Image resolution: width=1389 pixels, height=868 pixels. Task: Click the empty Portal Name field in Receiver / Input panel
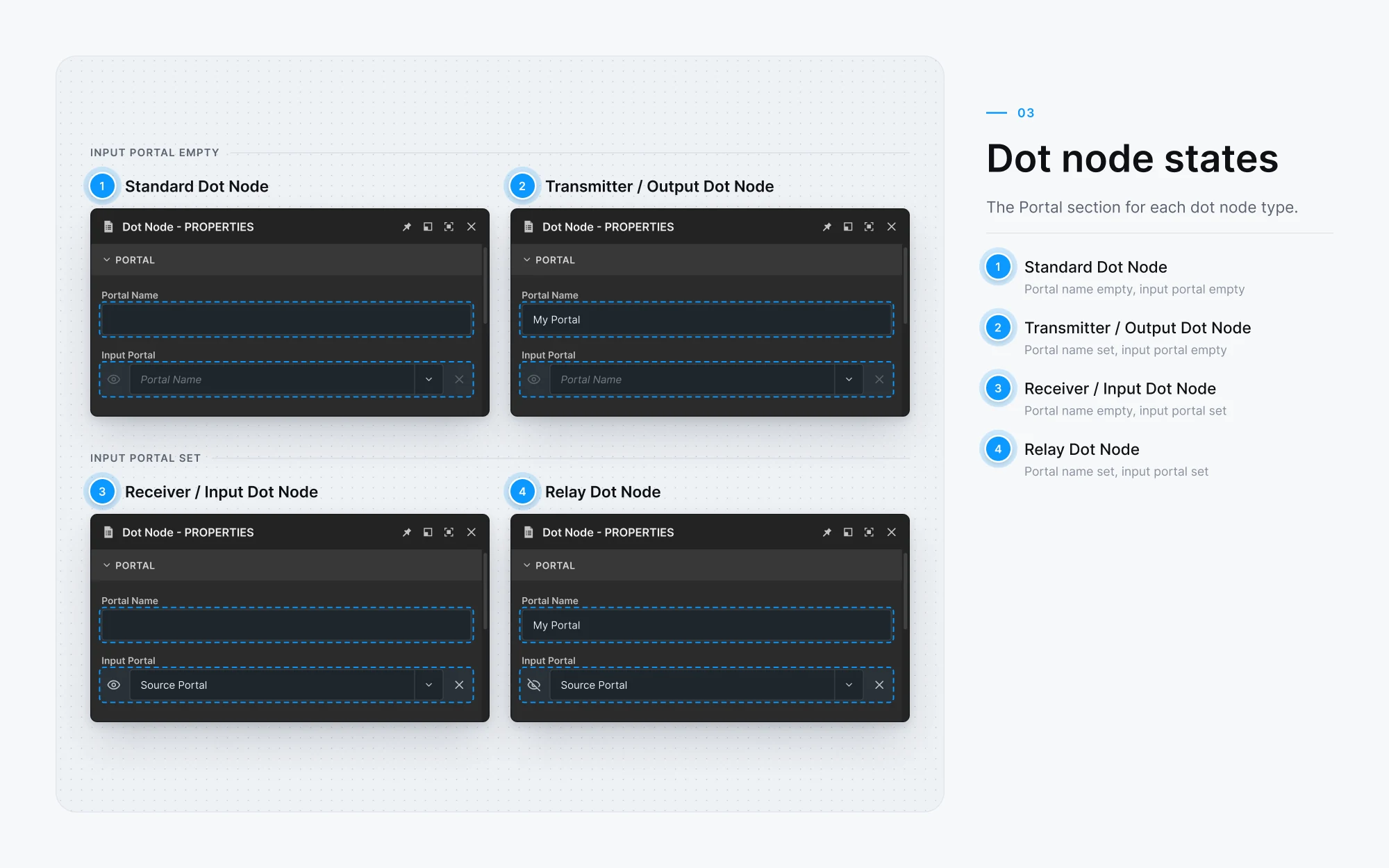click(x=287, y=625)
